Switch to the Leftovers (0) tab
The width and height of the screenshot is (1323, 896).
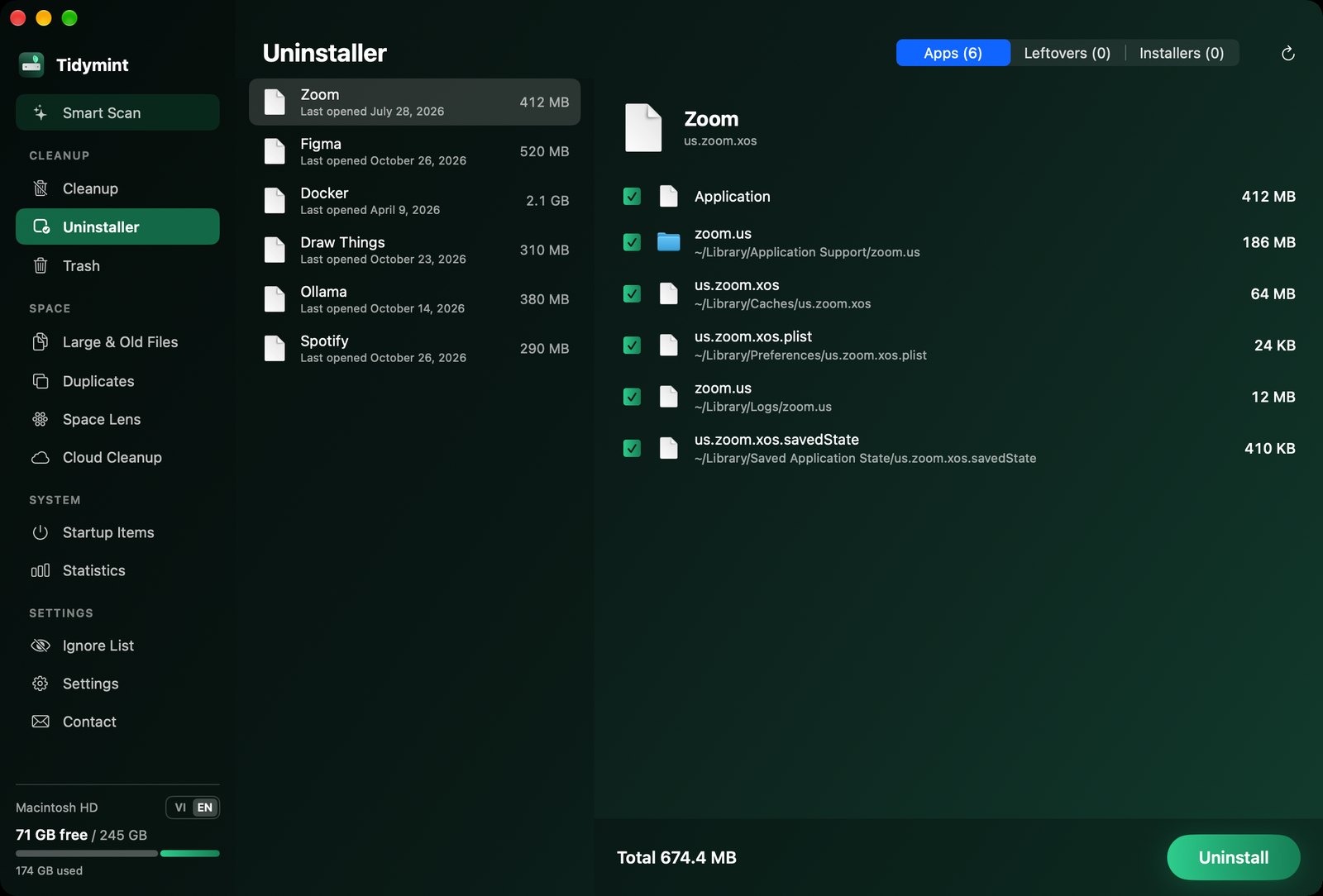pyautogui.click(x=1067, y=53)
